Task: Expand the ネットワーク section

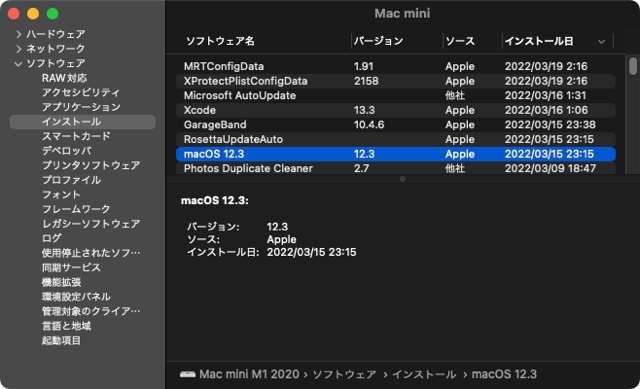Action: point(18,49)
